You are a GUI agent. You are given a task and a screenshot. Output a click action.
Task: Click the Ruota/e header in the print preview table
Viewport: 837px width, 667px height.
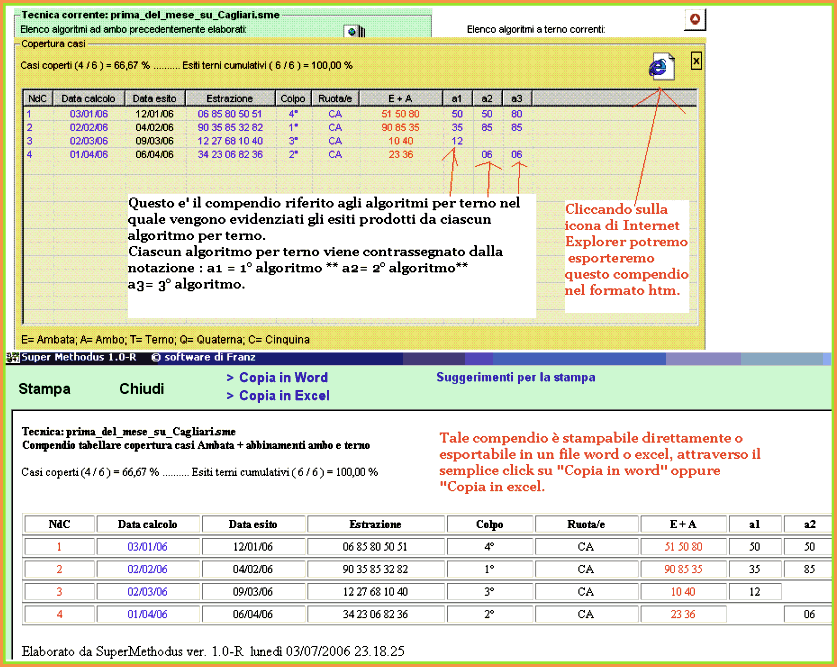pyautogui.click(x=586, y=524)
